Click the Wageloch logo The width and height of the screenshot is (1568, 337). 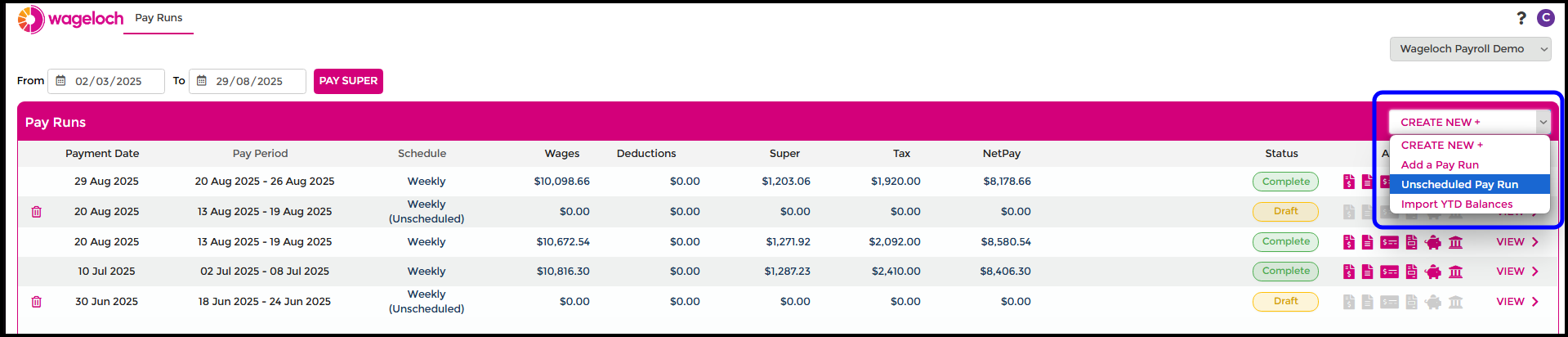(70, 19)
